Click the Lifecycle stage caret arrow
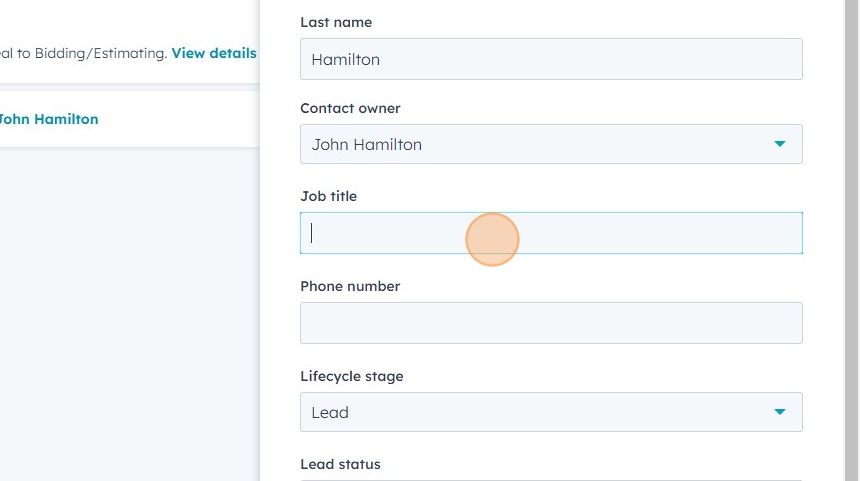Image resolution: width=860 pixels, height=481 pixels. [x=780, y=412]
